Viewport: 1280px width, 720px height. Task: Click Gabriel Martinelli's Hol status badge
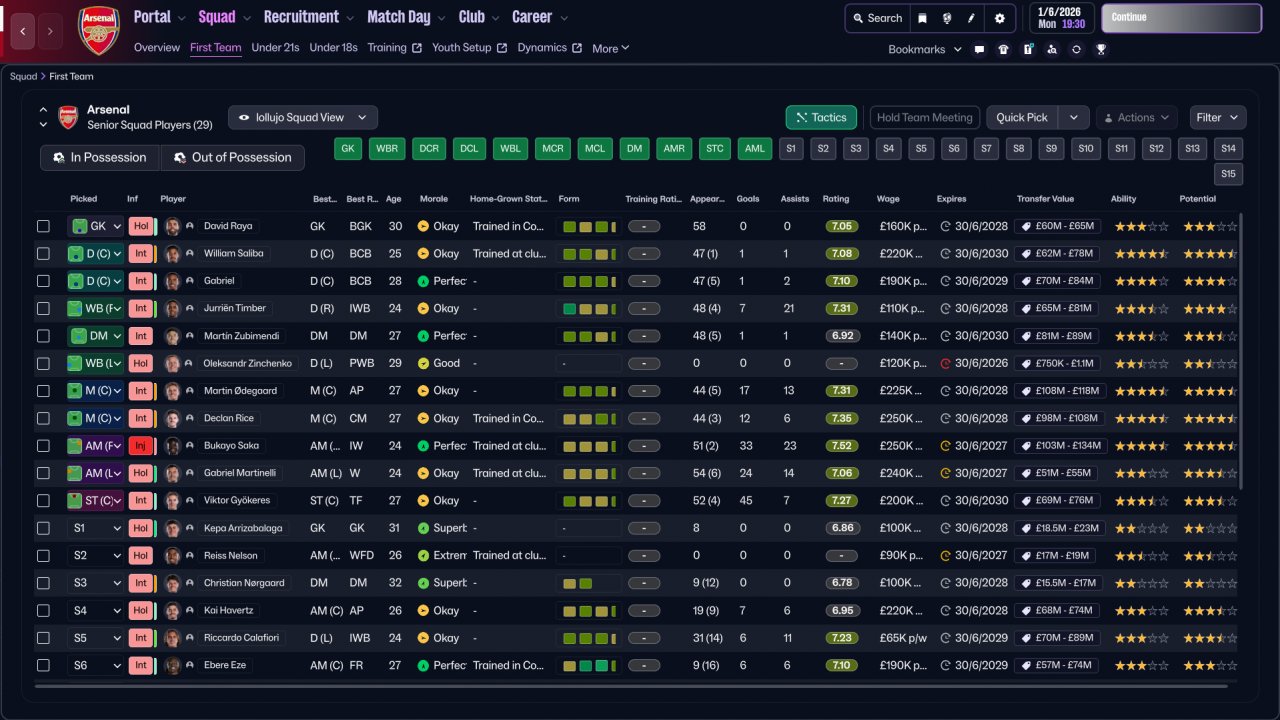(141, 473)
